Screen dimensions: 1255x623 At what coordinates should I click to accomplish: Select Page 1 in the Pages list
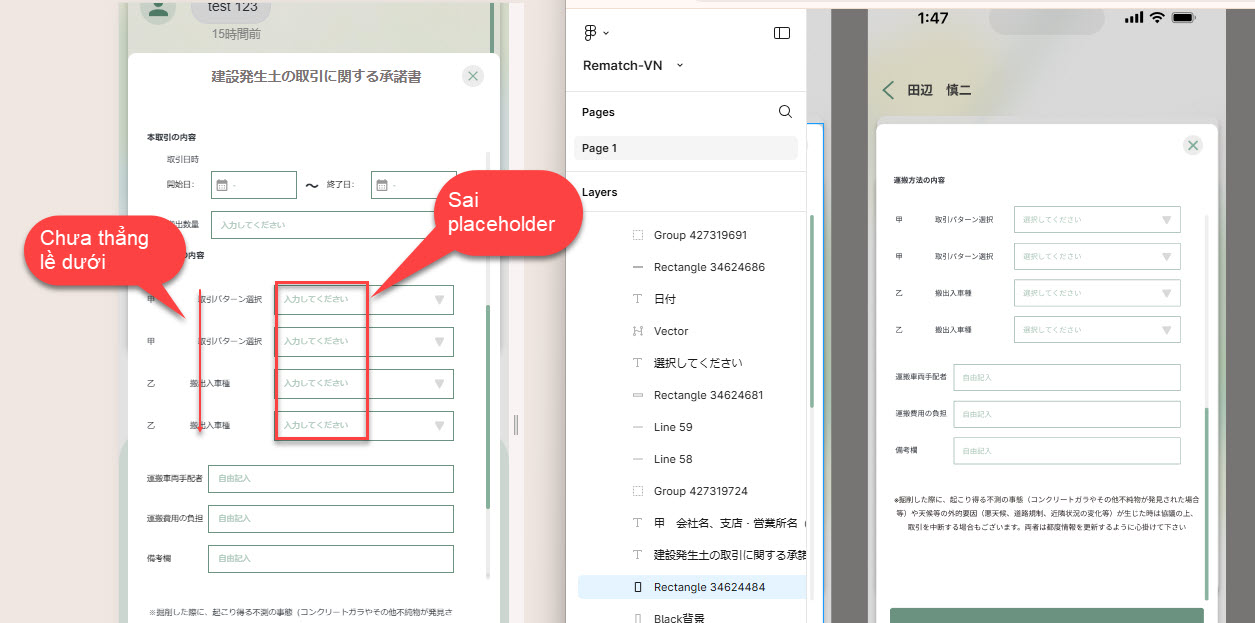pos(685,148)
